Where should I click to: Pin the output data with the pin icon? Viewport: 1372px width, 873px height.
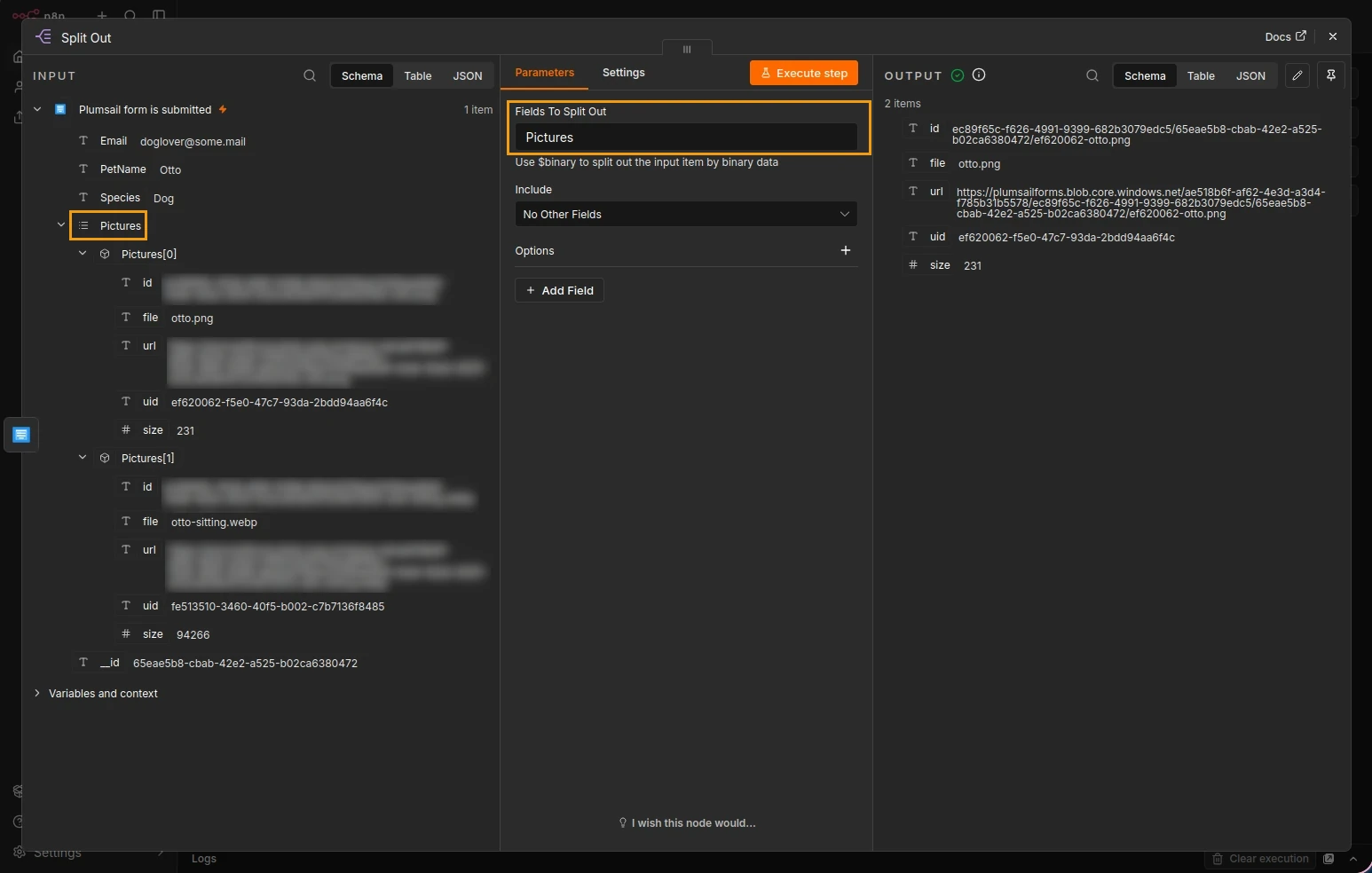1331,75
